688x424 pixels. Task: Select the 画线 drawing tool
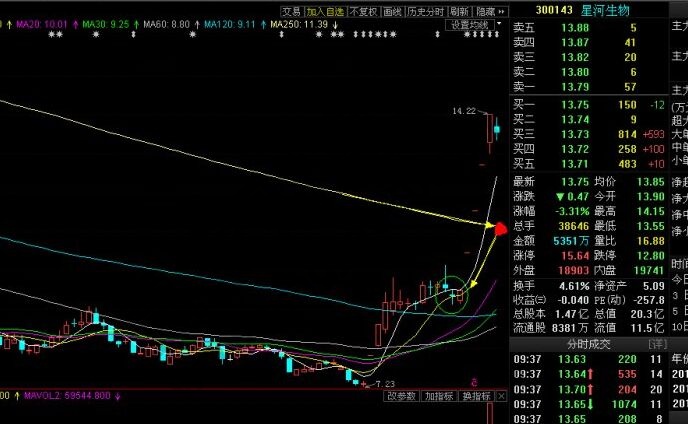tap(392, 11)
